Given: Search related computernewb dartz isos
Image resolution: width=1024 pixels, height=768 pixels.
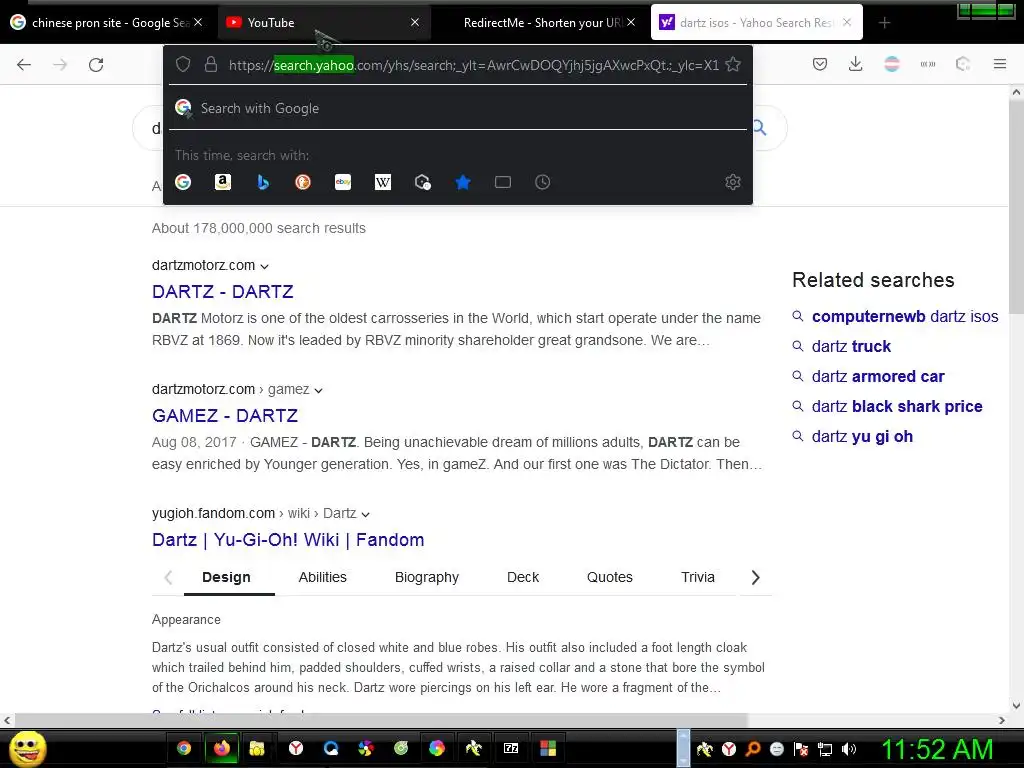Looking at the screenshot, I should [905, 316].
